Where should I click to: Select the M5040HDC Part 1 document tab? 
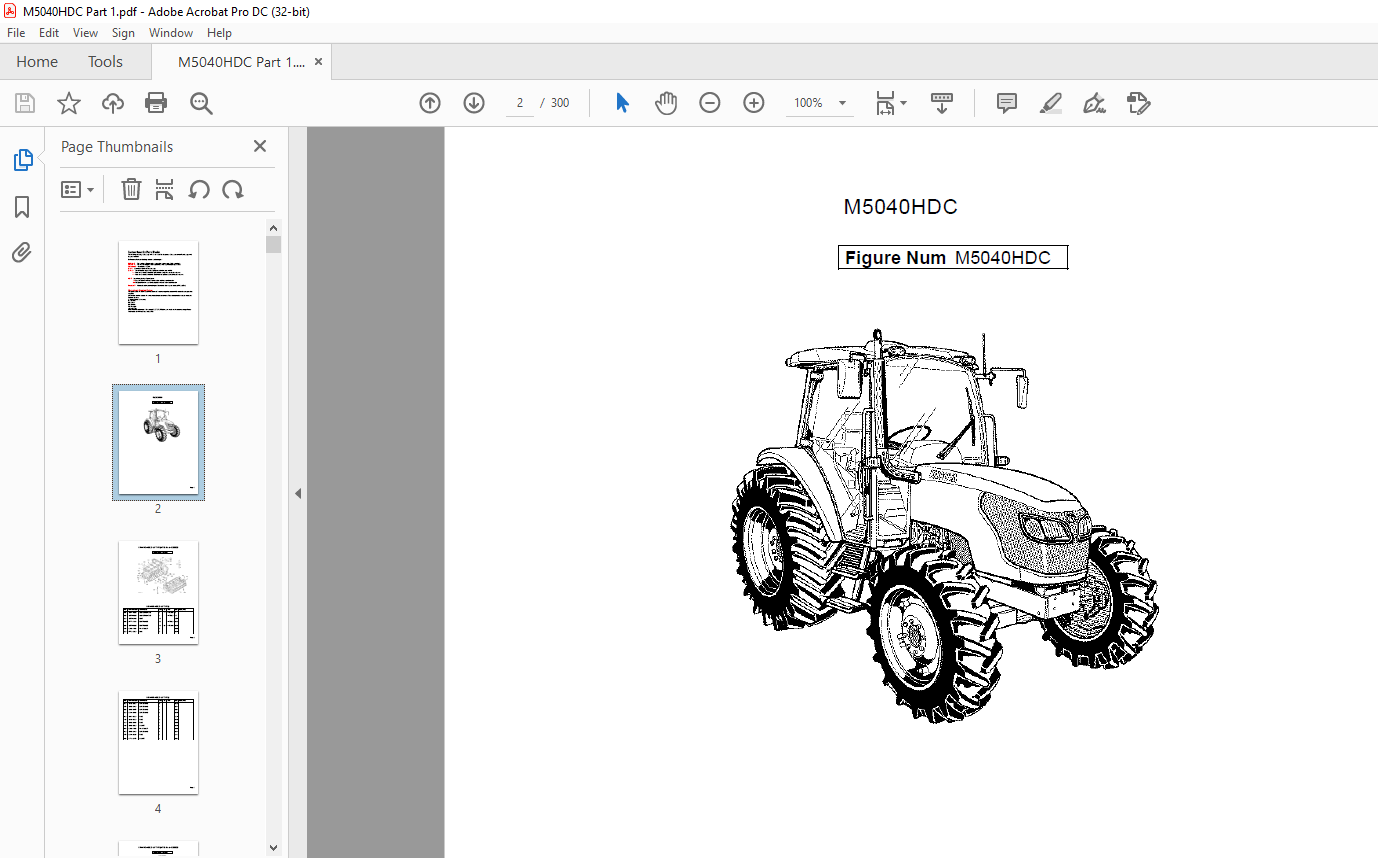(241, 62)
